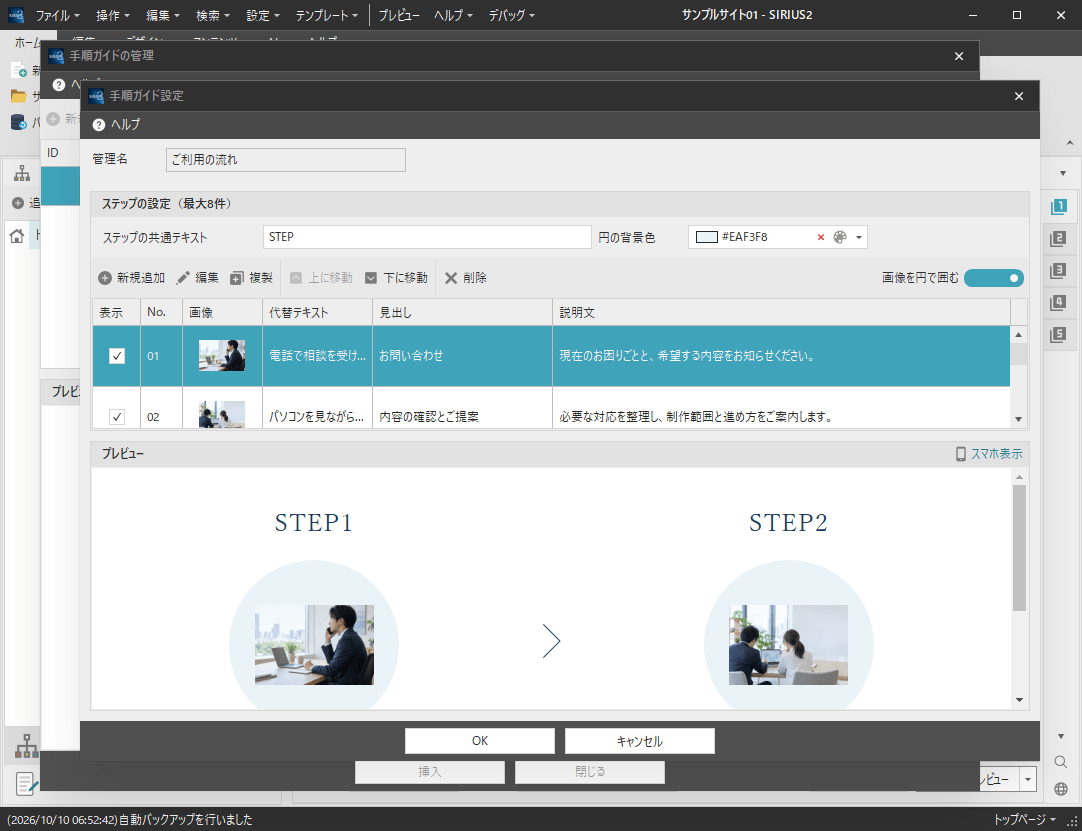Click the page edit icon at bottom left

(x=26, y=784)
